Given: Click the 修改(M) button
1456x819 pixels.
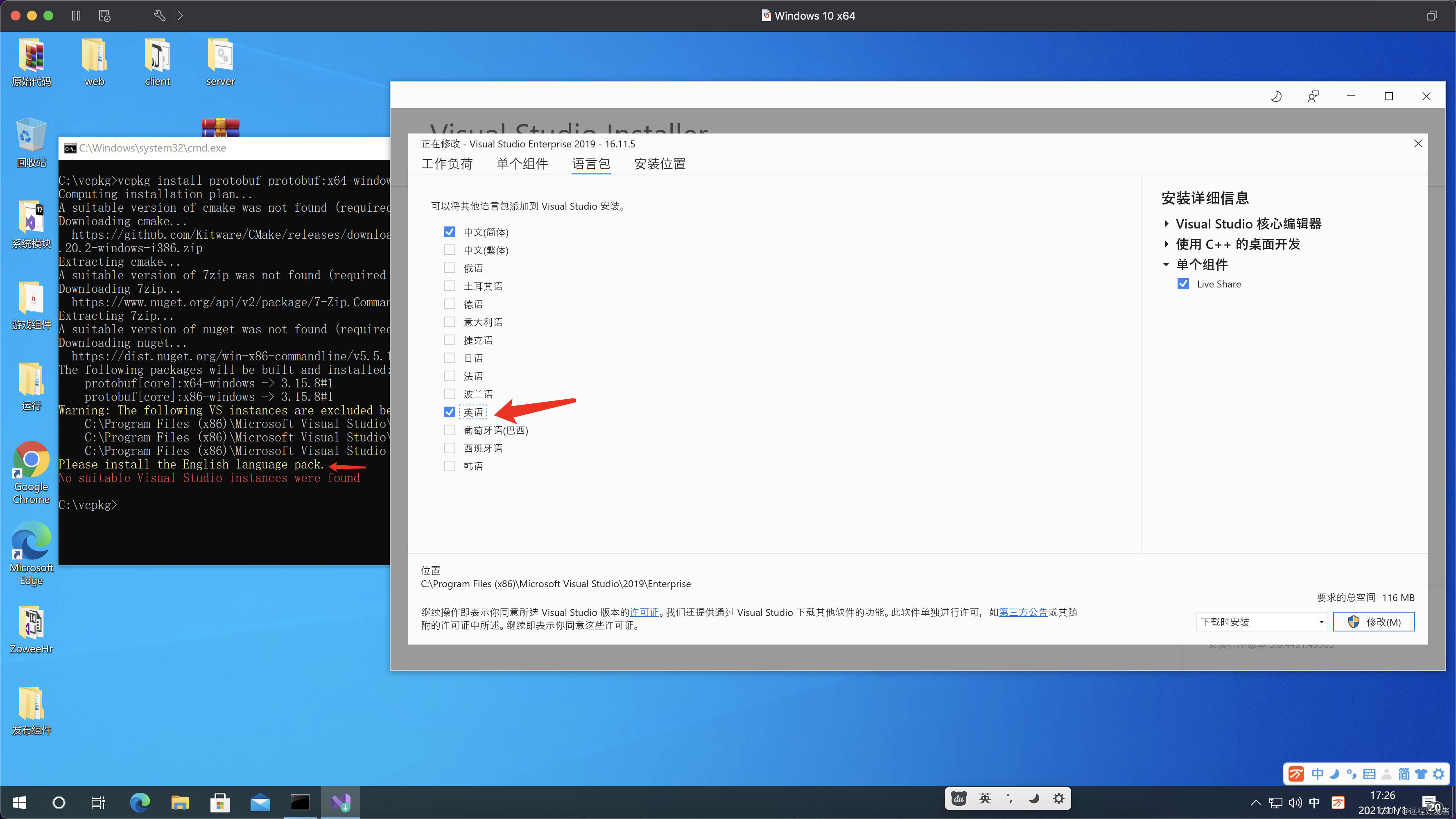Looking at the screenshot, I should 1374,622.
